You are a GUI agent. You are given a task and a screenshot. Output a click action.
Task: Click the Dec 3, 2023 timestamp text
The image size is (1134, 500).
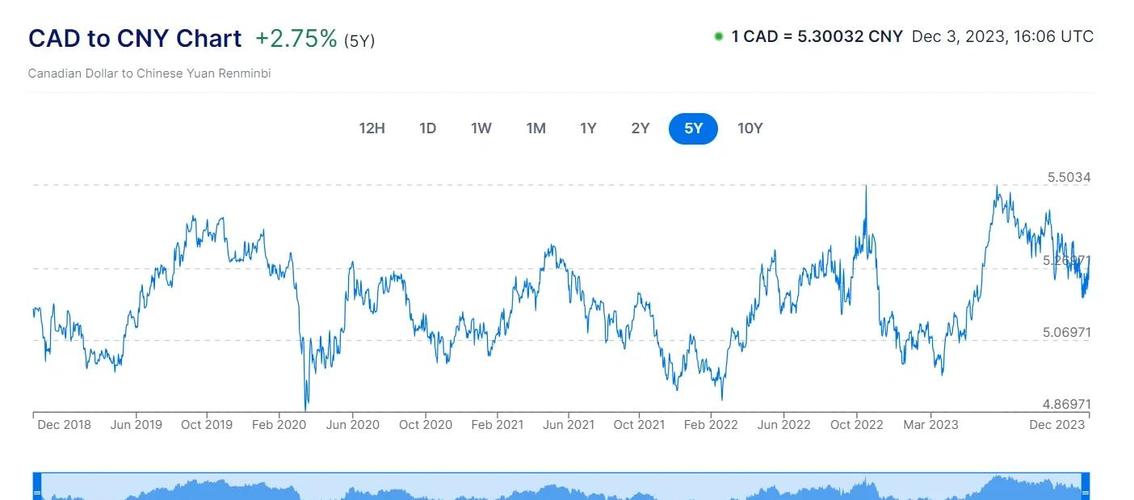pos(1002,37)
